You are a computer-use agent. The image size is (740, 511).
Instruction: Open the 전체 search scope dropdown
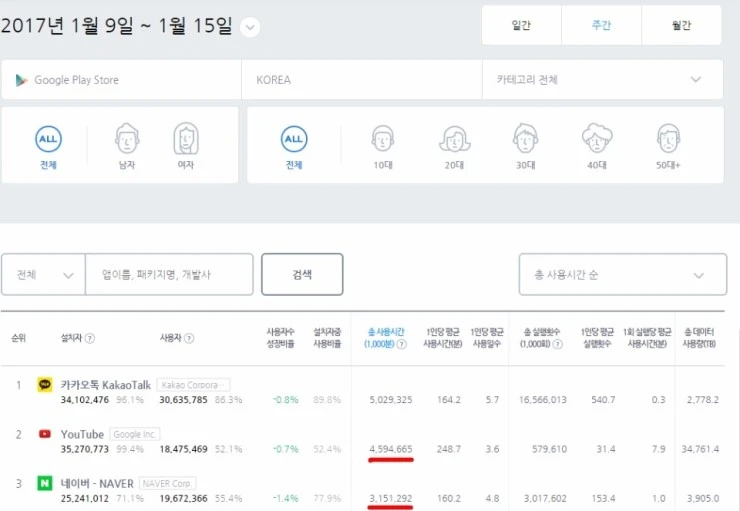43,275
